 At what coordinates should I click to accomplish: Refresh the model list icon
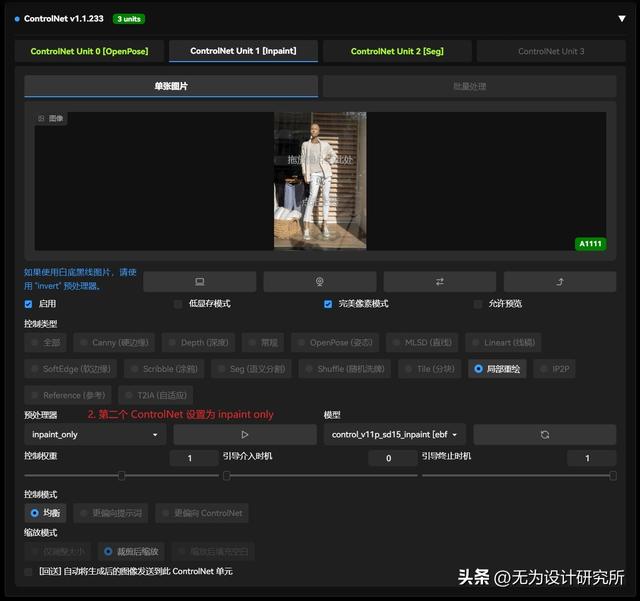pyautogui.click(x=544, y=435)
